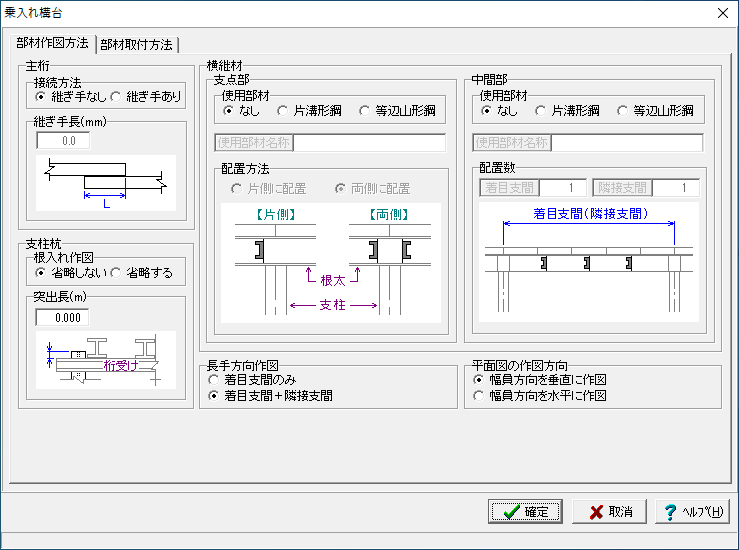Select 幅員方向を水平に作図

540,395
